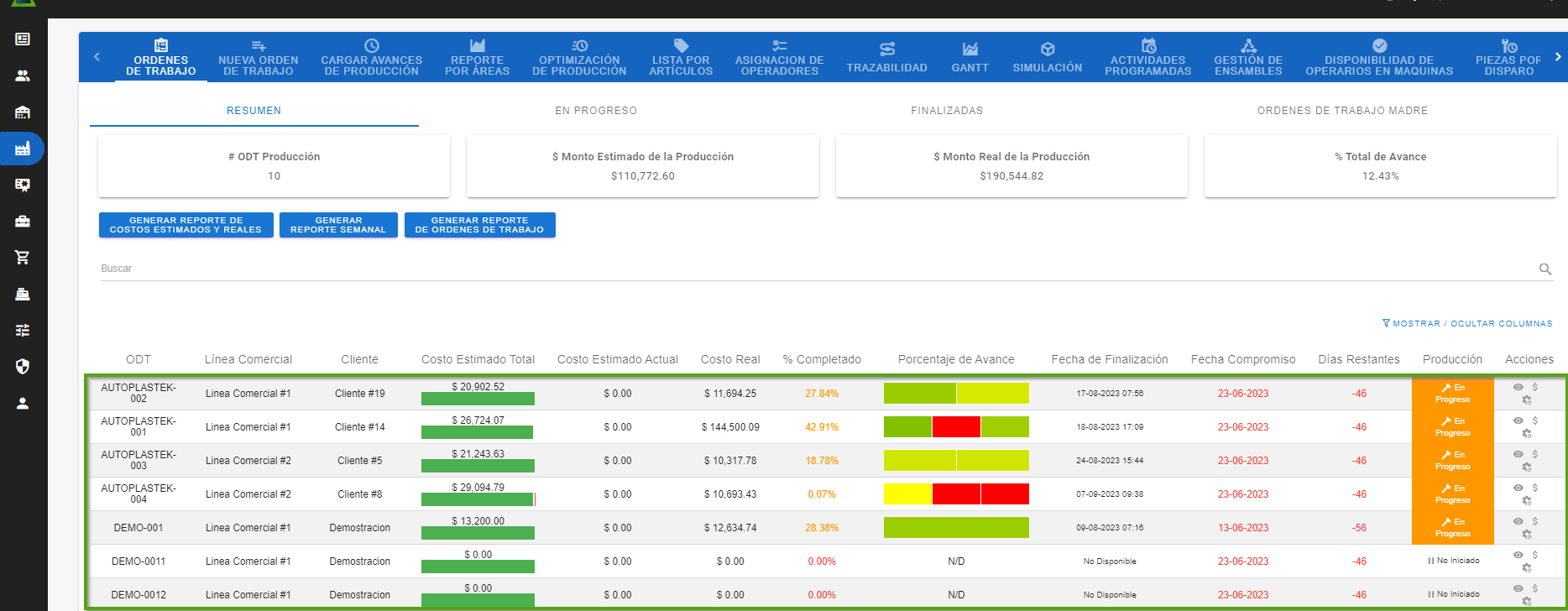1568x611 pixels.
Task: Click the search magnifier icon
Action: coord(1544,269)
